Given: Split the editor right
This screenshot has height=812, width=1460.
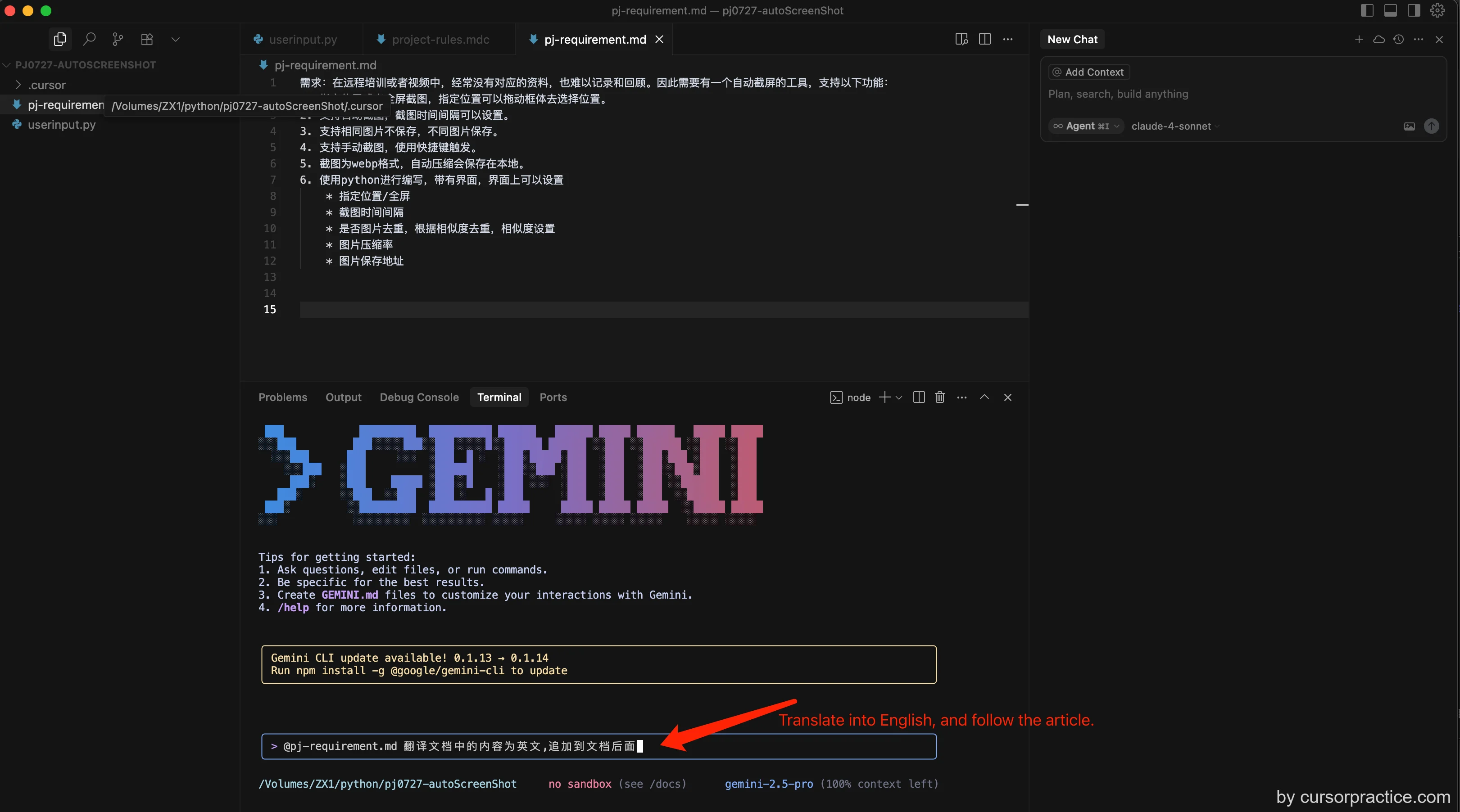Looking at the screenshot, I should [984, 39].
